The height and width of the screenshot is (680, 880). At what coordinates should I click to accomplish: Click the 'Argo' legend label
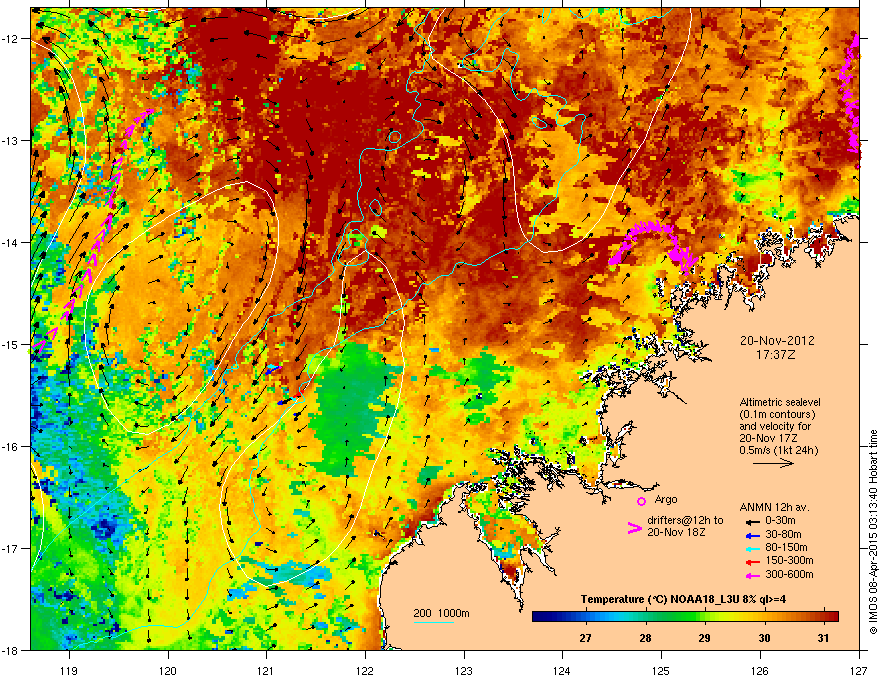point(666,499)
